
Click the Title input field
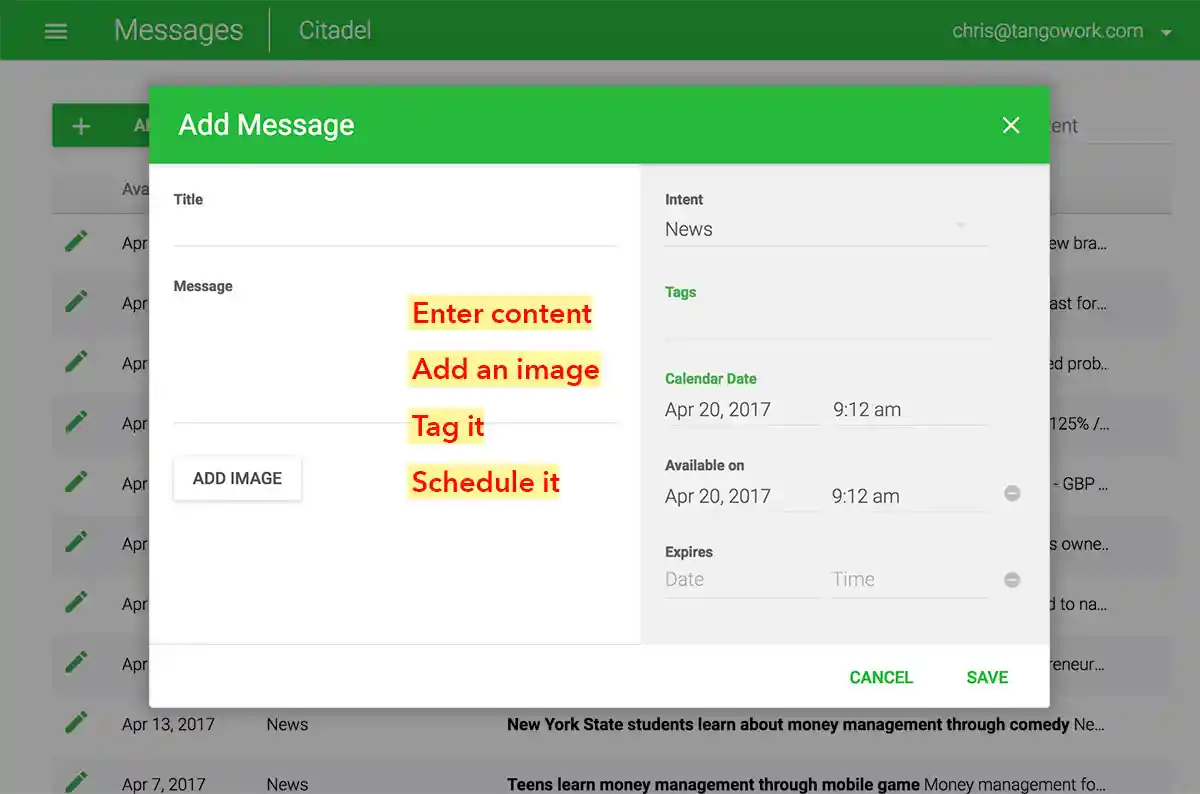[x=395, y=229]
